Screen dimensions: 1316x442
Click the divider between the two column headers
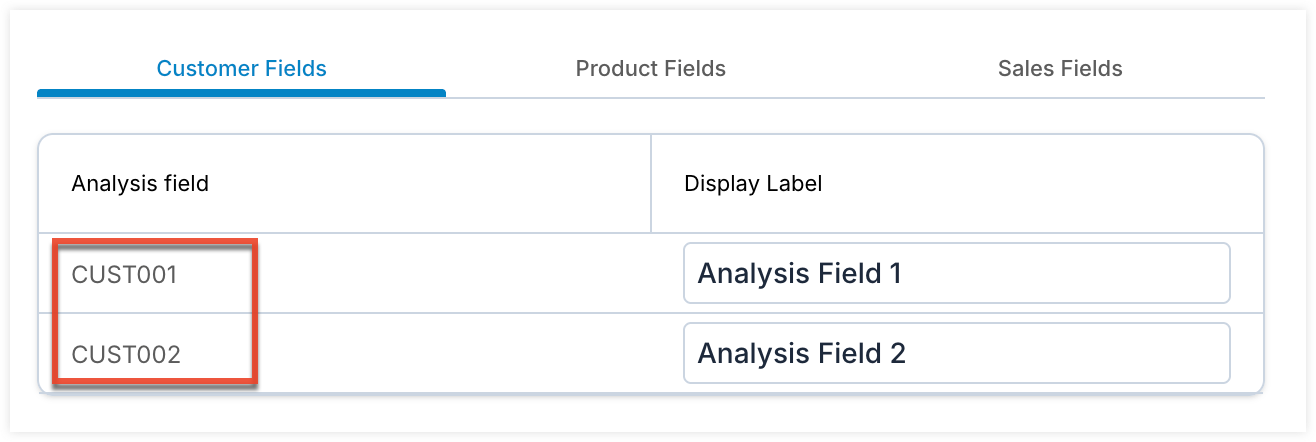651,184
